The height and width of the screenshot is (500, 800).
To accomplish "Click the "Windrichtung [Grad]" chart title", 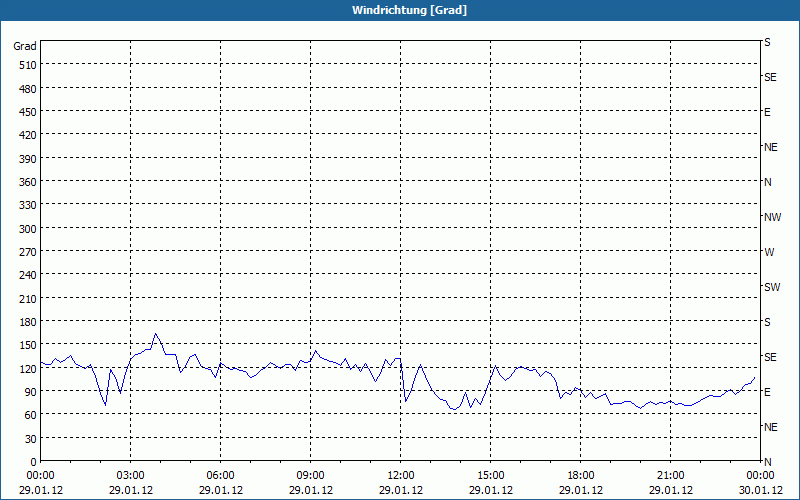I will coord(409,10).
